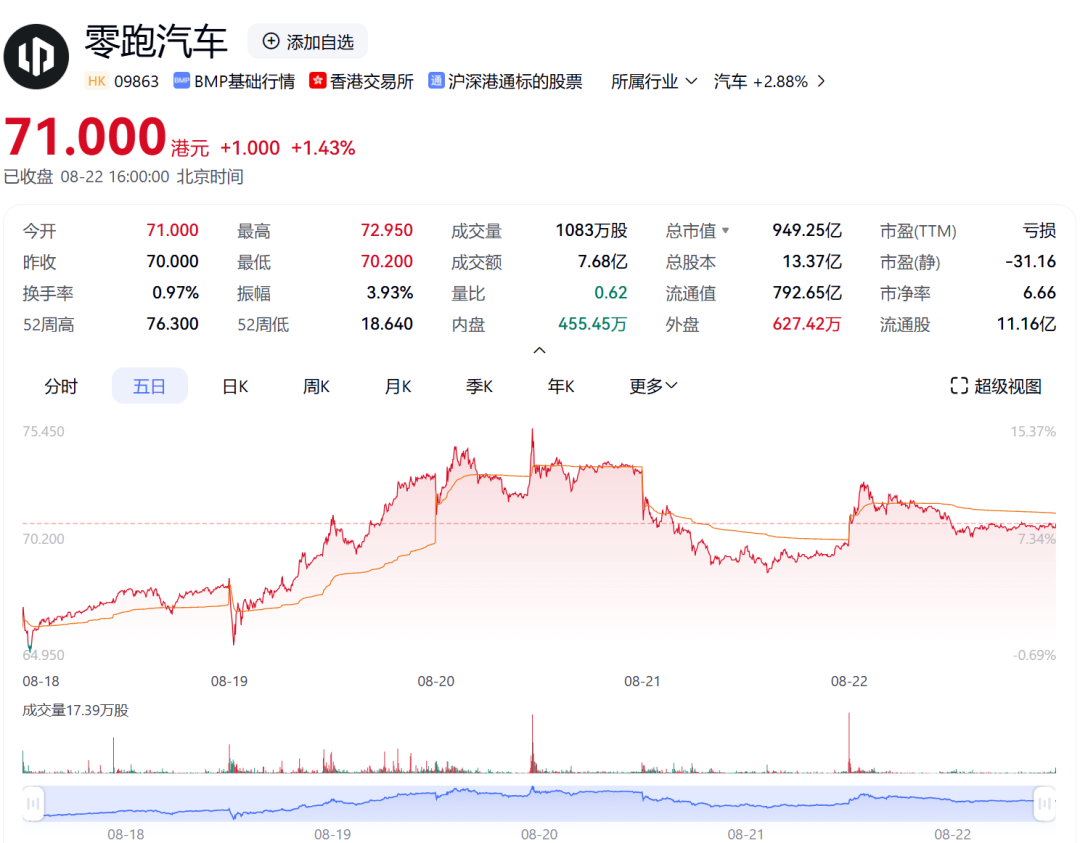Click the 52周低 value 18.640
Screen dimensions: 1080x843
pos(386,324)
